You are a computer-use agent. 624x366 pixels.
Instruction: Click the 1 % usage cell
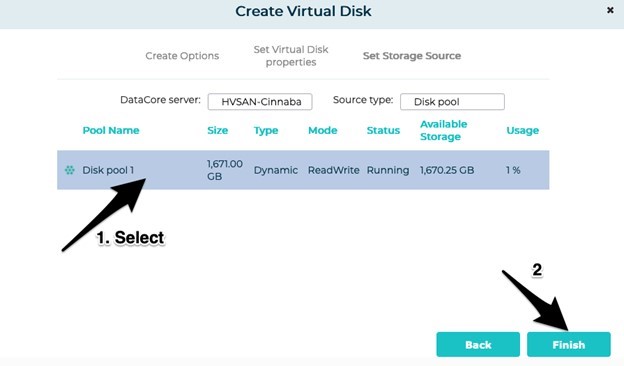513,170
